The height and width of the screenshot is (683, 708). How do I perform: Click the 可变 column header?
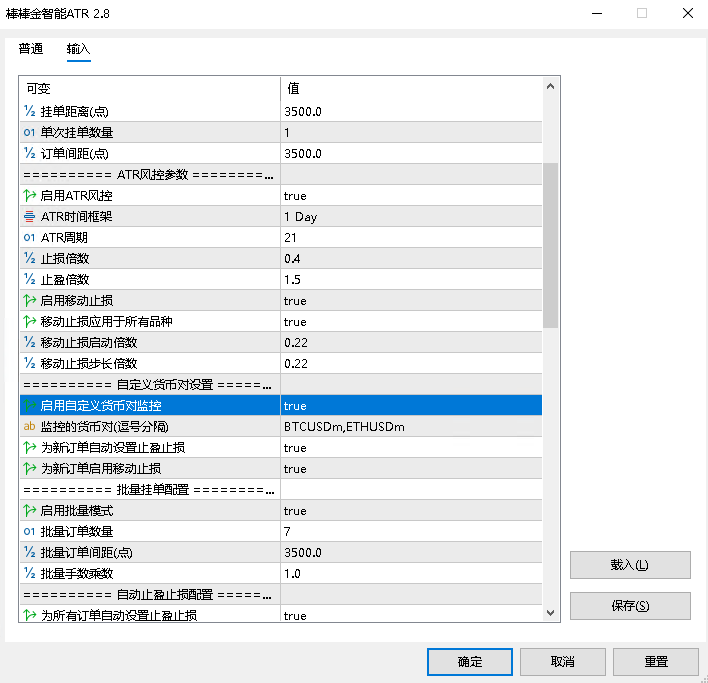[150, 88]
